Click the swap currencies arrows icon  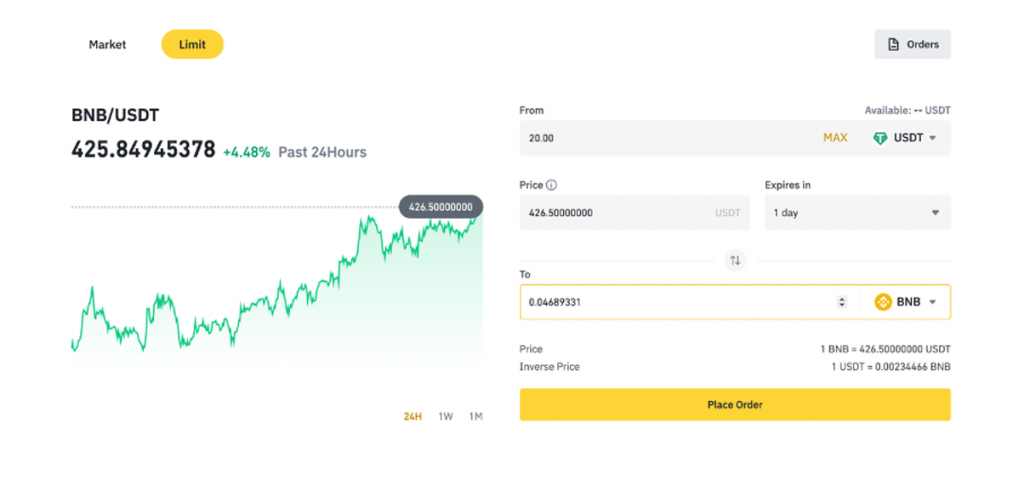coord(735,260)
